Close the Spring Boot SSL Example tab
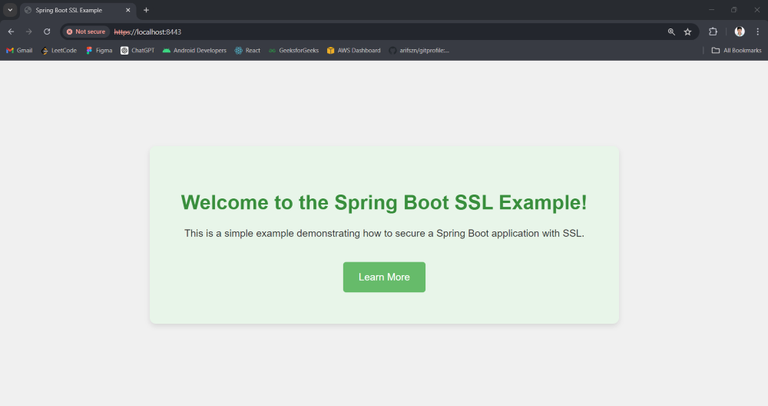The height and width of the screenshot is (406, 768). tap(128, 10)
